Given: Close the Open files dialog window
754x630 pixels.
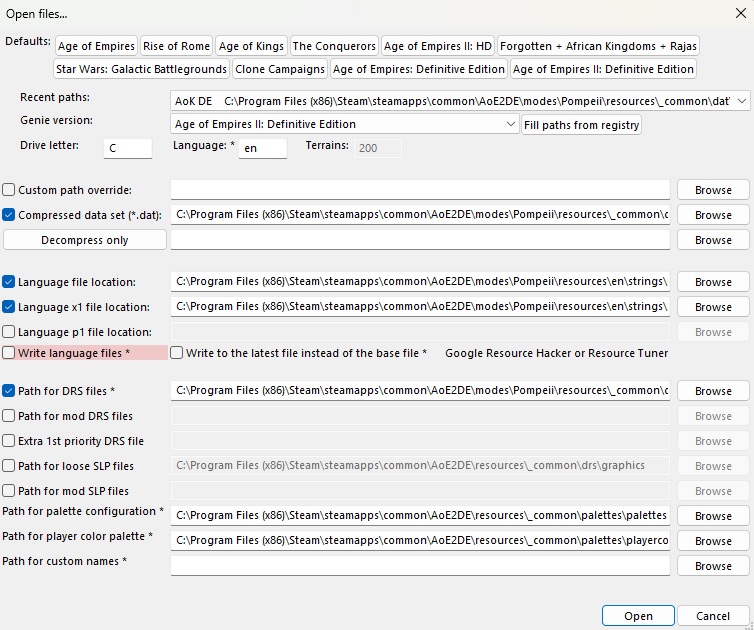Looking at the screenshot, I should coord(741,13).
